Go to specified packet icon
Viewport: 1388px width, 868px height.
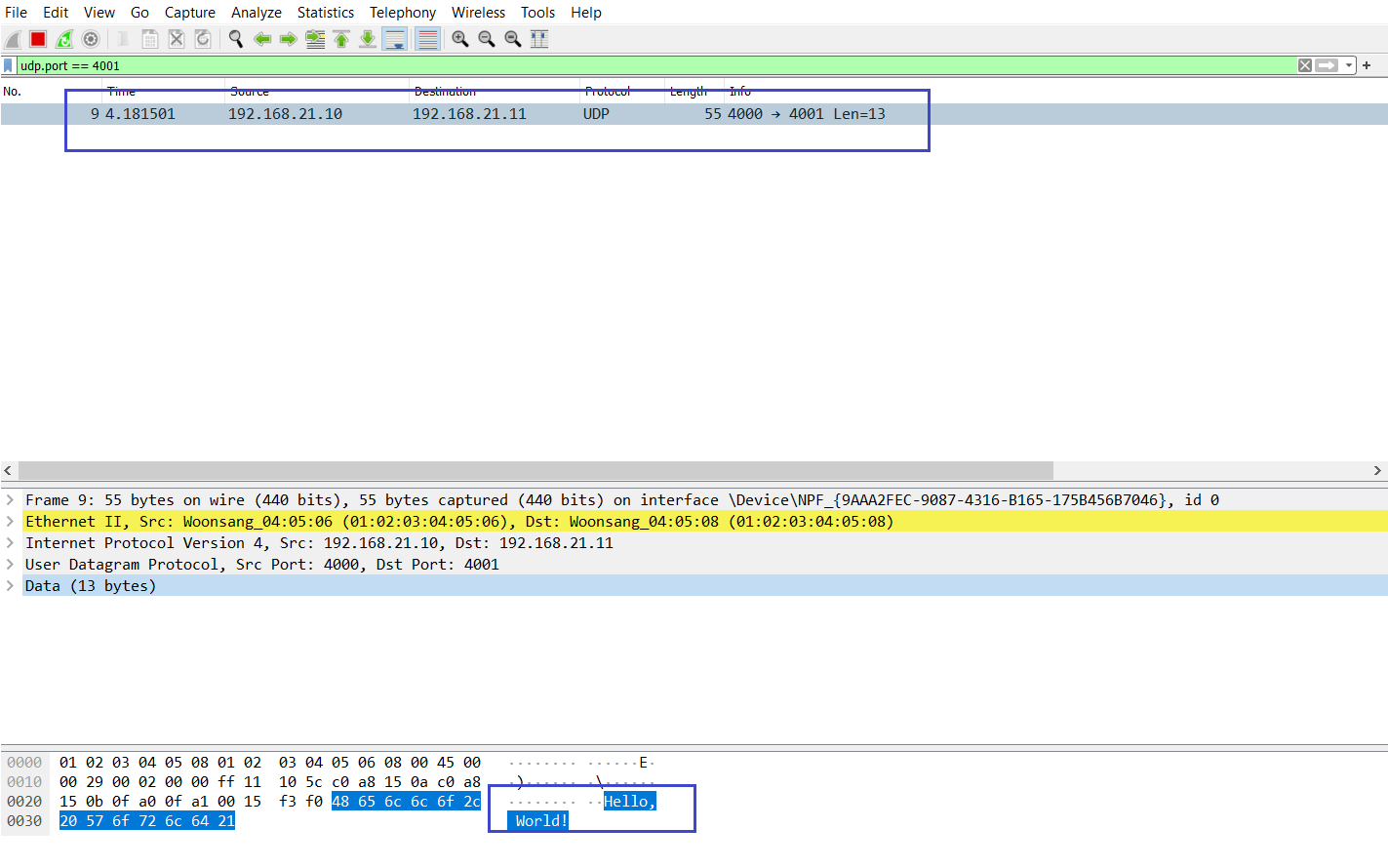click(315, 39)
